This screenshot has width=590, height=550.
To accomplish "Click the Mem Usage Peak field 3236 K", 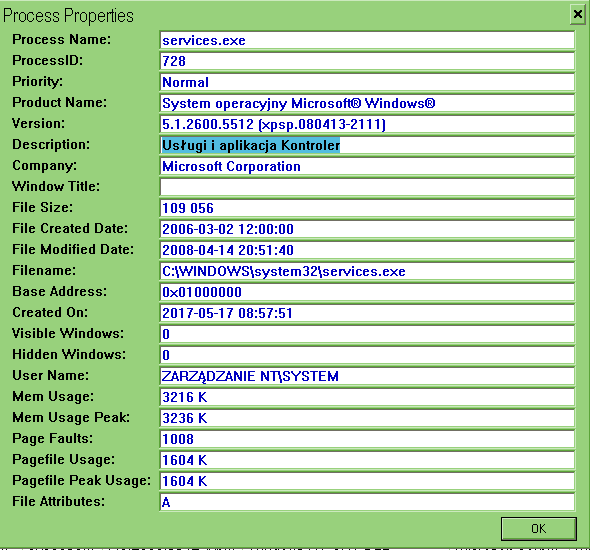I will pos(367,418).
